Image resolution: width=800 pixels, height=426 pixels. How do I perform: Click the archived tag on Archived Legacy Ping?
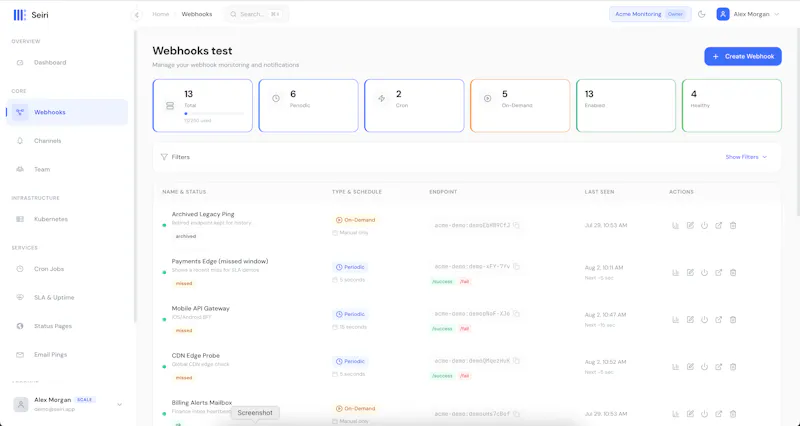point(186,237)
